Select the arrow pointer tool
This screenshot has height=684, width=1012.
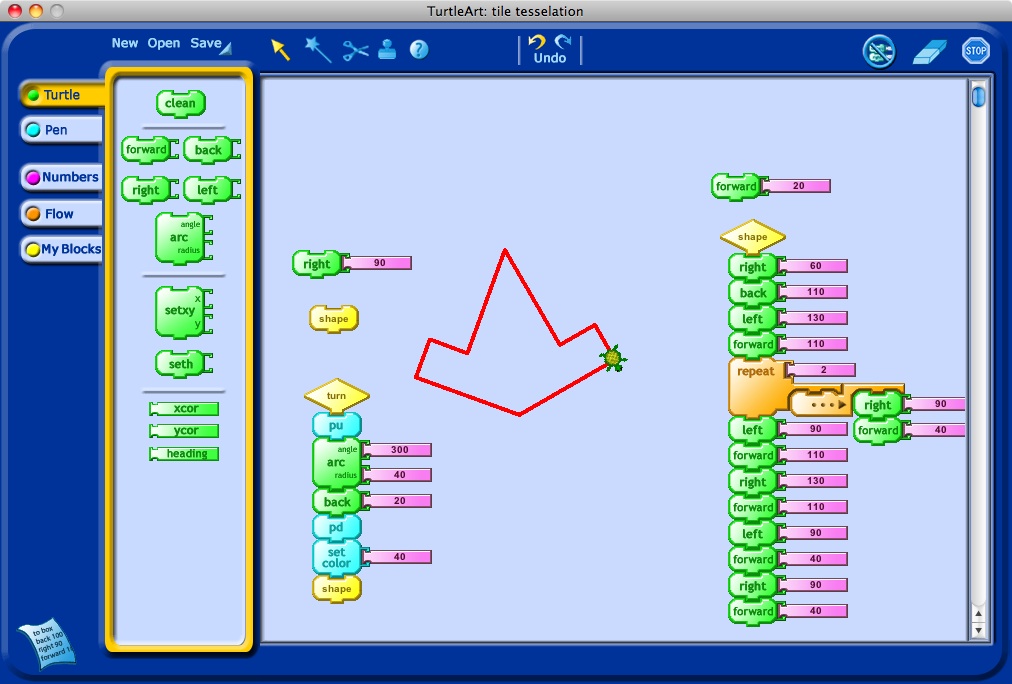click(x=281, y=50)
